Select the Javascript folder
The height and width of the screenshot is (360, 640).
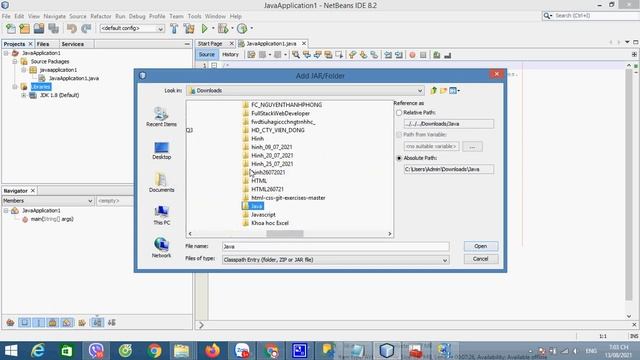[x=263, y=215]
